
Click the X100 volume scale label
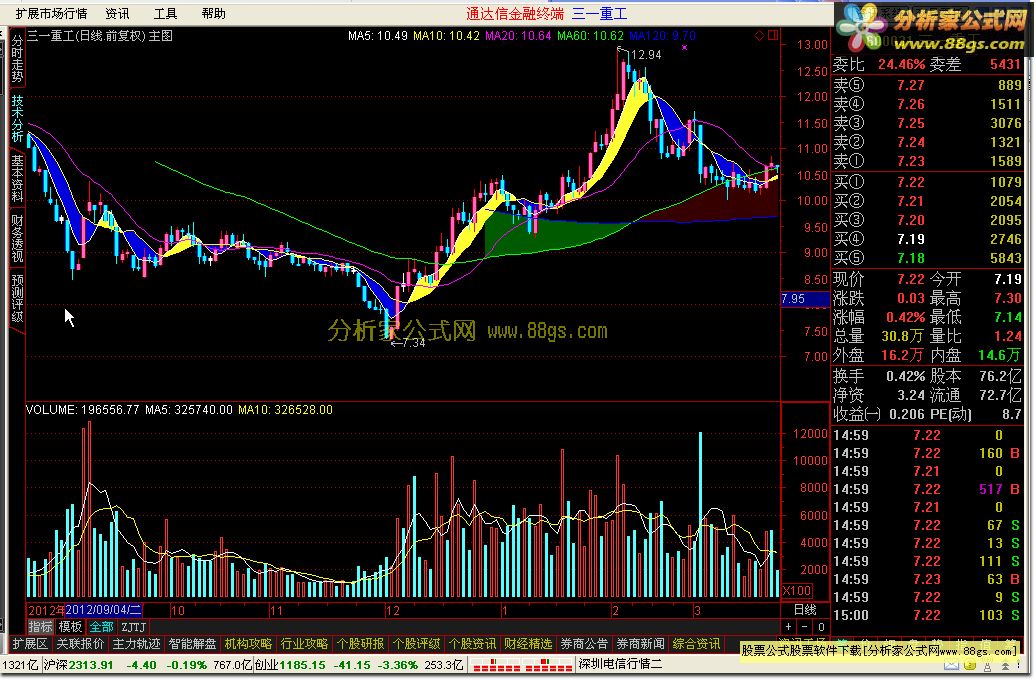[797, 590]
